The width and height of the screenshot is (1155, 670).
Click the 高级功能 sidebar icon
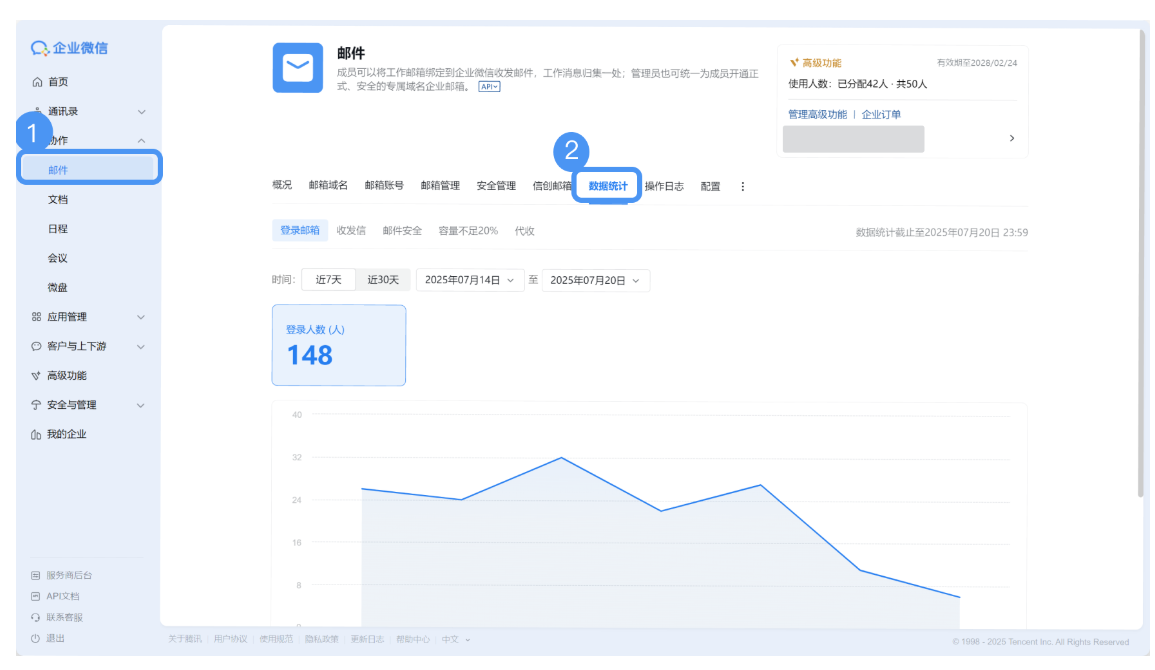pyautogui.click(x=35, y=375)
